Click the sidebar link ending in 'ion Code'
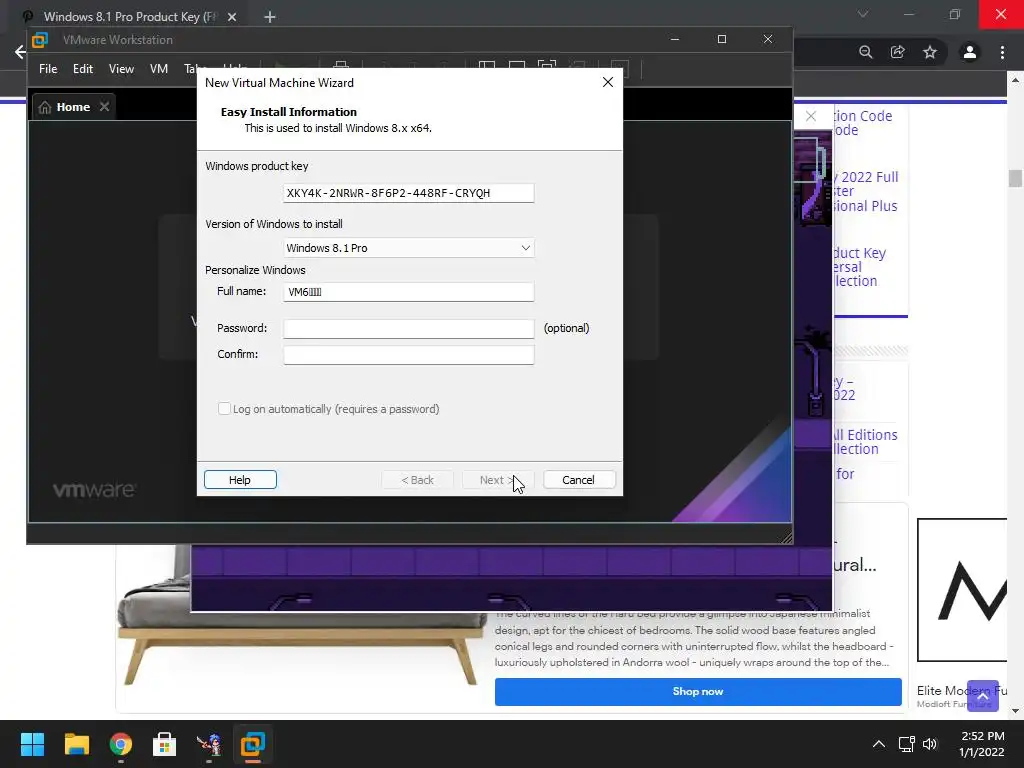The height and width of the screenshot is (768, 1024). pyautogui.click(x=863, y=123)
